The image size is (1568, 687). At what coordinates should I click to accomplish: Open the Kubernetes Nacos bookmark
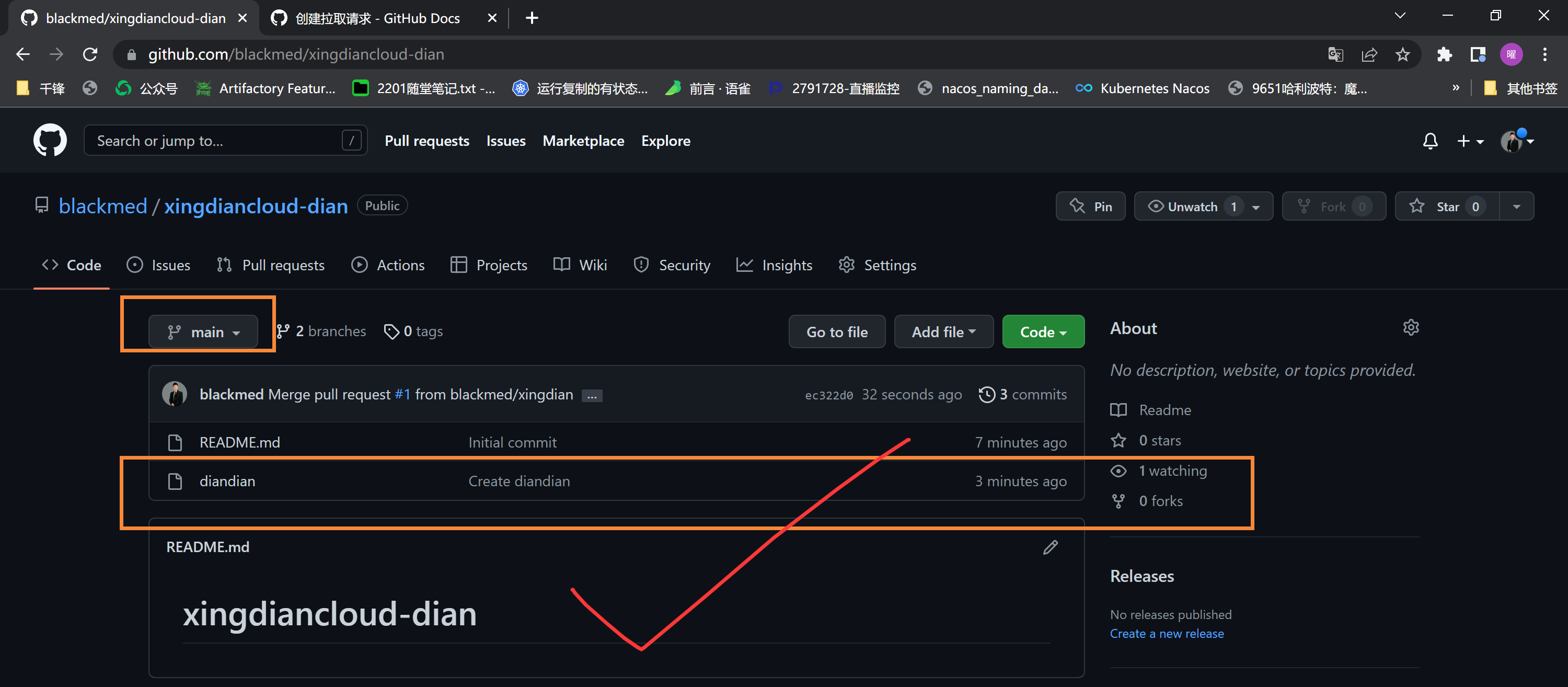(x=1142, y=88)
